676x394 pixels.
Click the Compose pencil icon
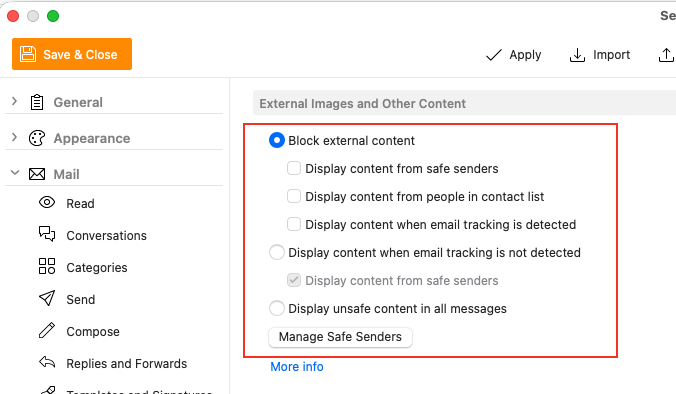47,330
